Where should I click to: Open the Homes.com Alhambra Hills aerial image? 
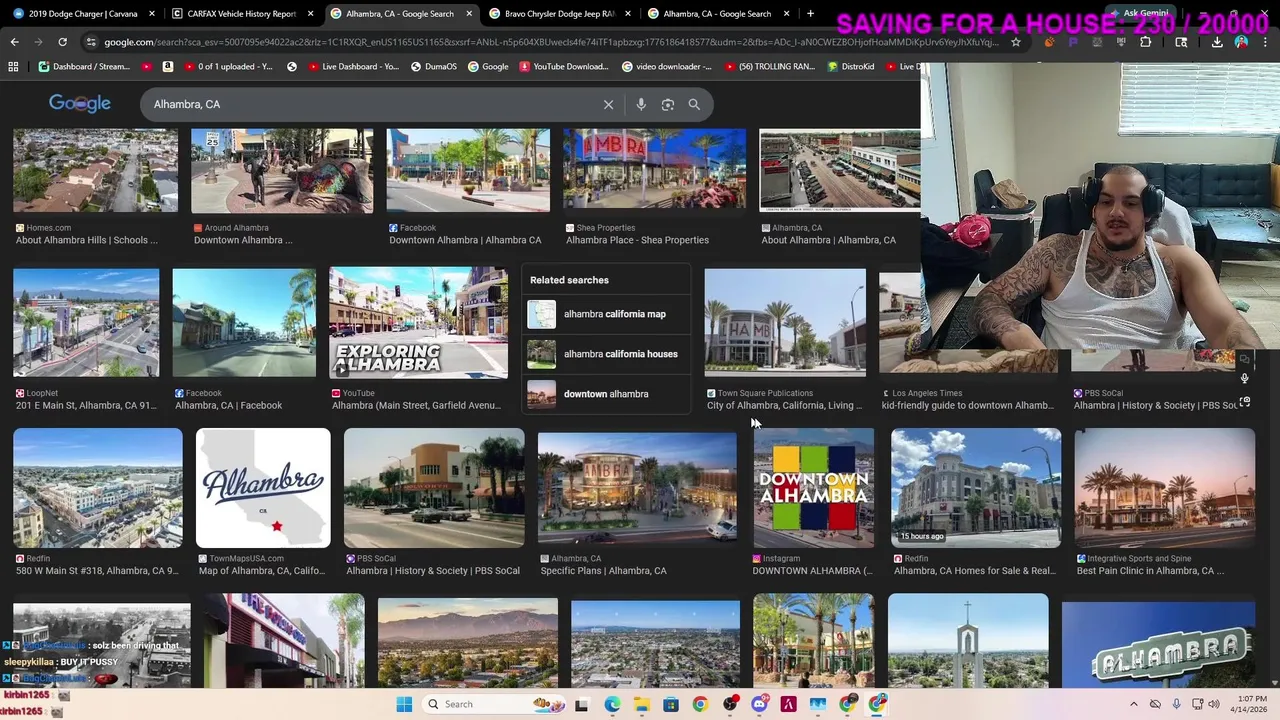coord(95,170)
